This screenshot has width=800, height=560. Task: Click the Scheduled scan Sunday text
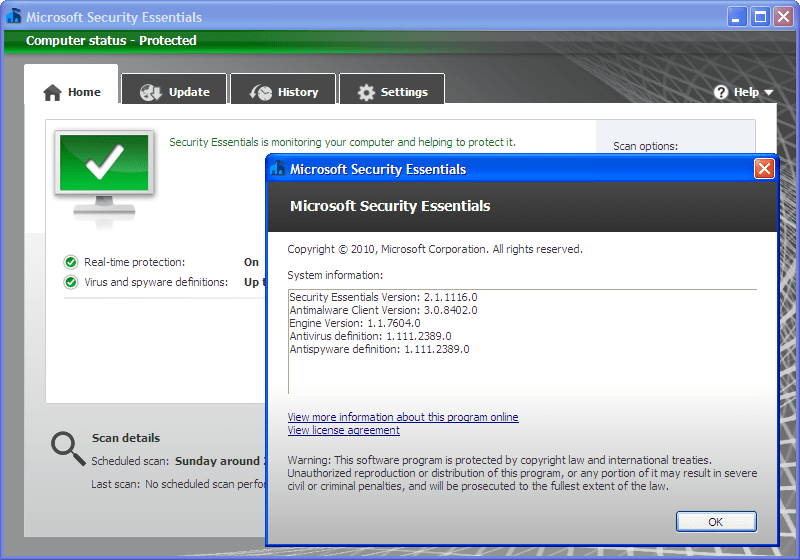(178, 461)
